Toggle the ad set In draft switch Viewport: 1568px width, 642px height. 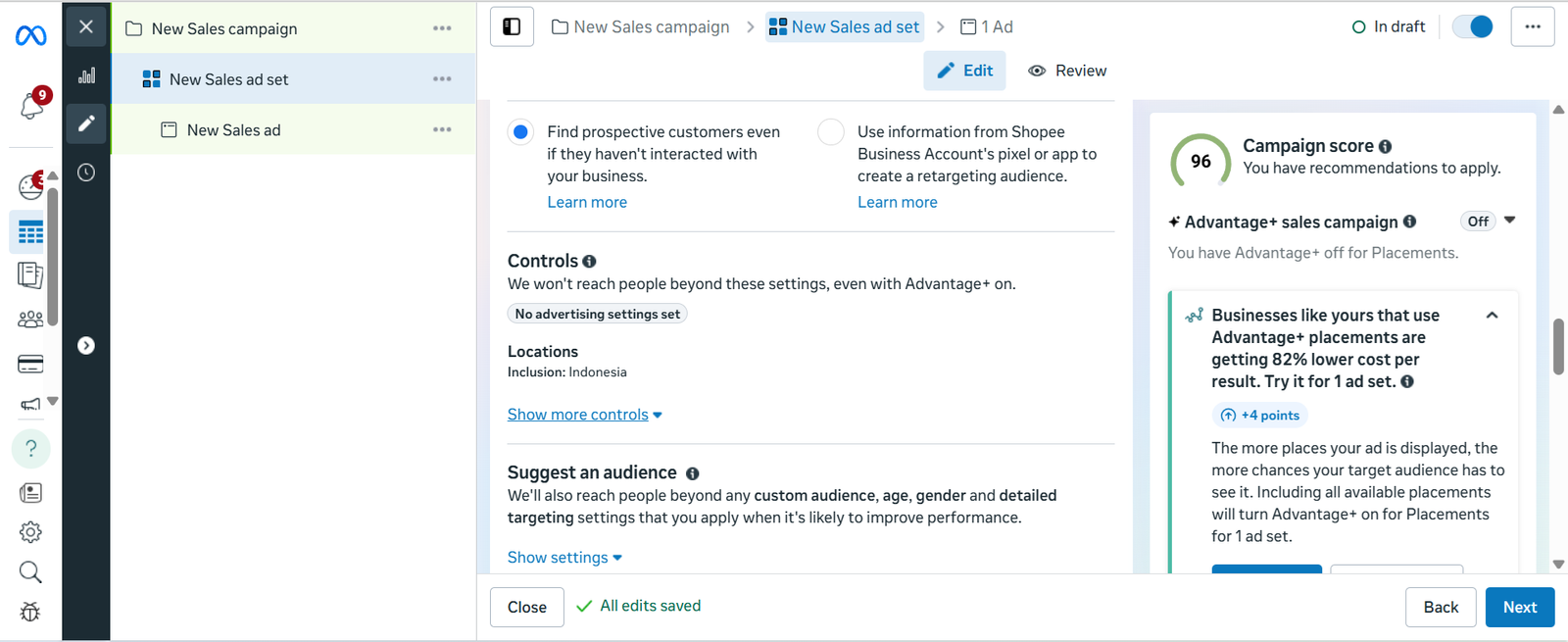coord(1472,27)
